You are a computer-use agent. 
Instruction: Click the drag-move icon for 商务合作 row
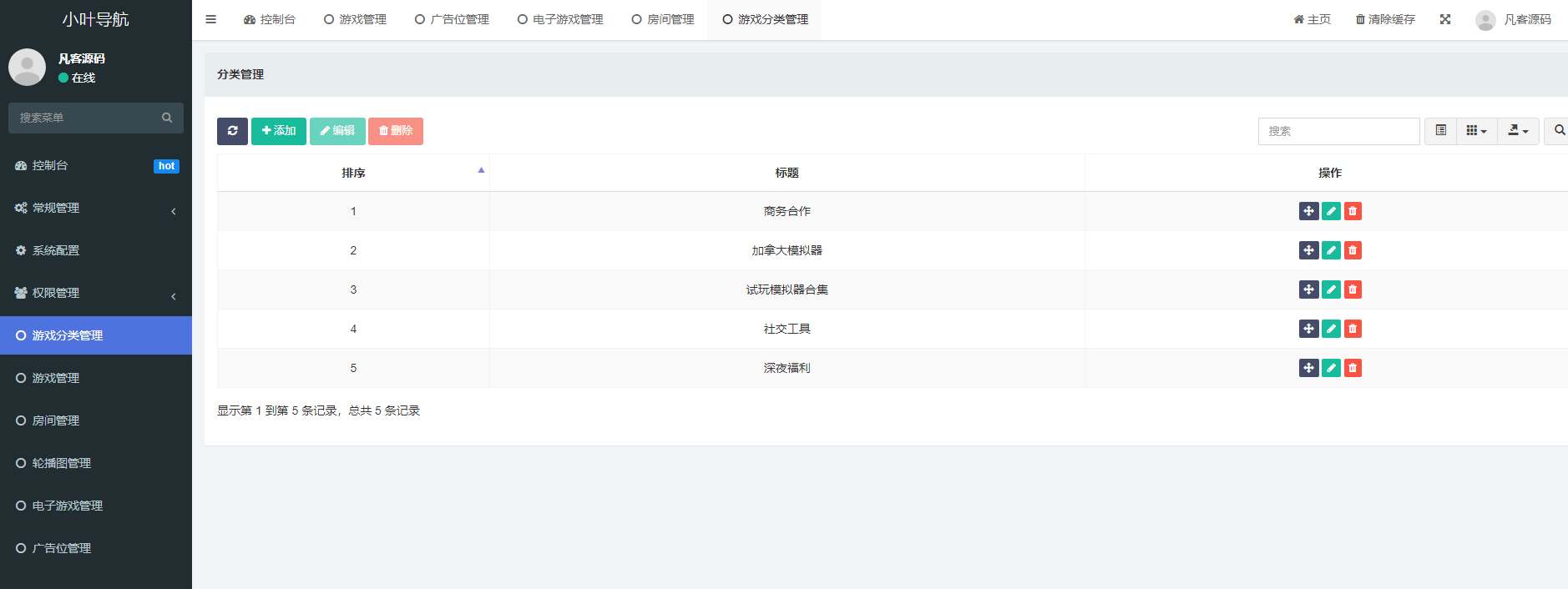point(1308,211)
